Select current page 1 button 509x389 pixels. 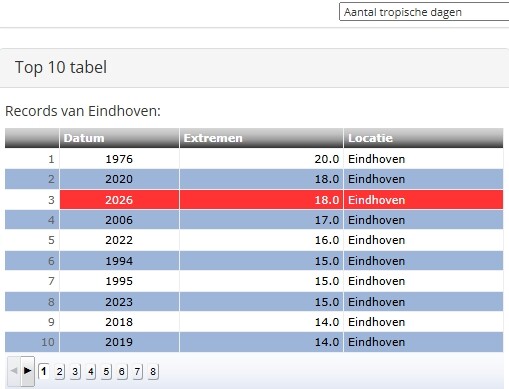(44, 371)
